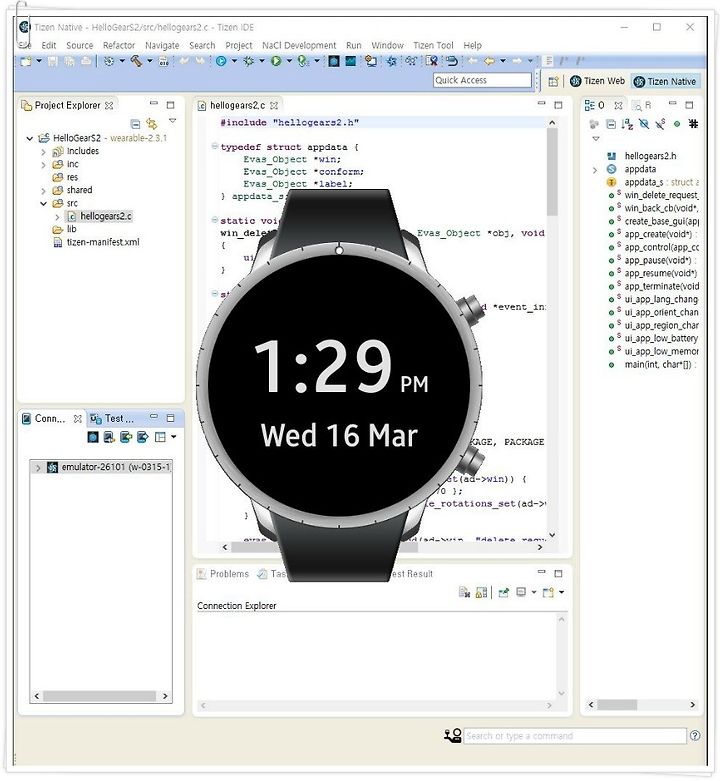Collapse the src folder

click(43, 204)
